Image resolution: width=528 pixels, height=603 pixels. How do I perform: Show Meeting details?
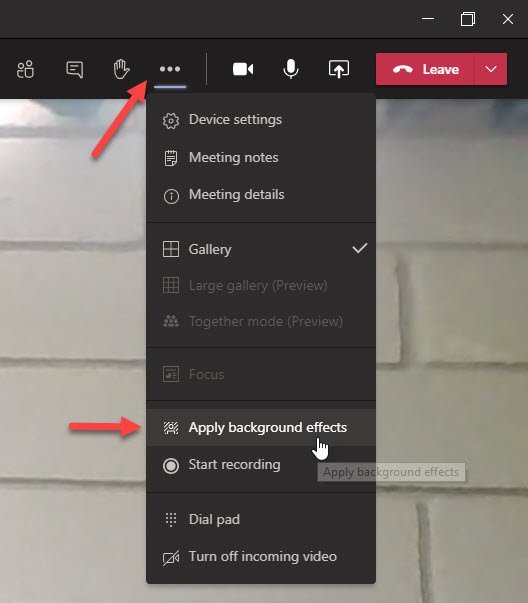[261, 195]
